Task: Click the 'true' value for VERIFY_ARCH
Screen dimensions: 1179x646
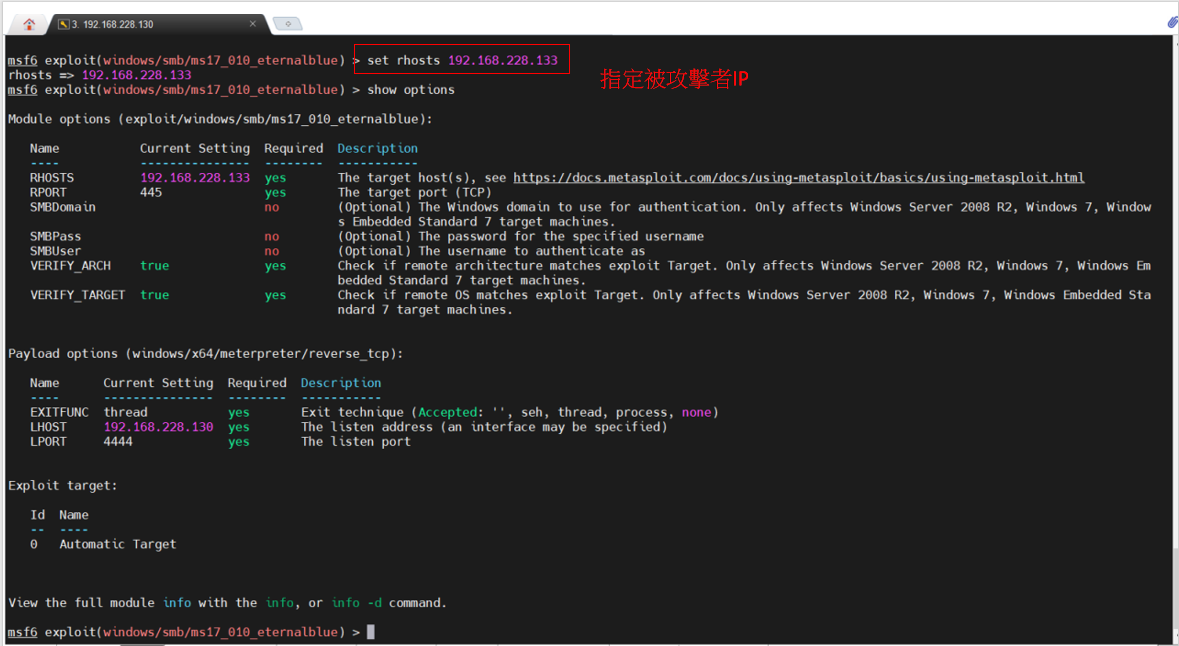Action: click(154, 265)
